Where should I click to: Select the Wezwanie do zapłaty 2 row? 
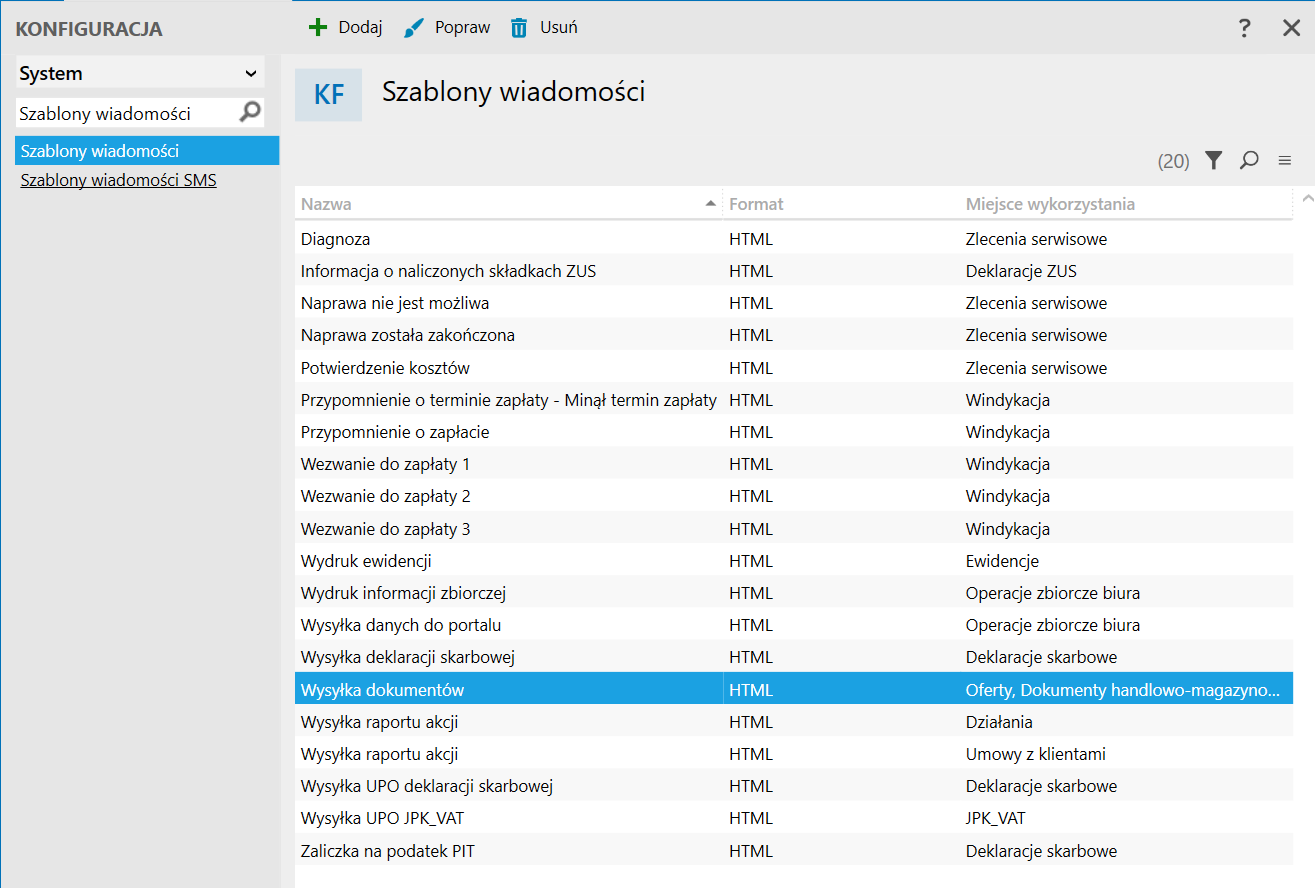385,496
